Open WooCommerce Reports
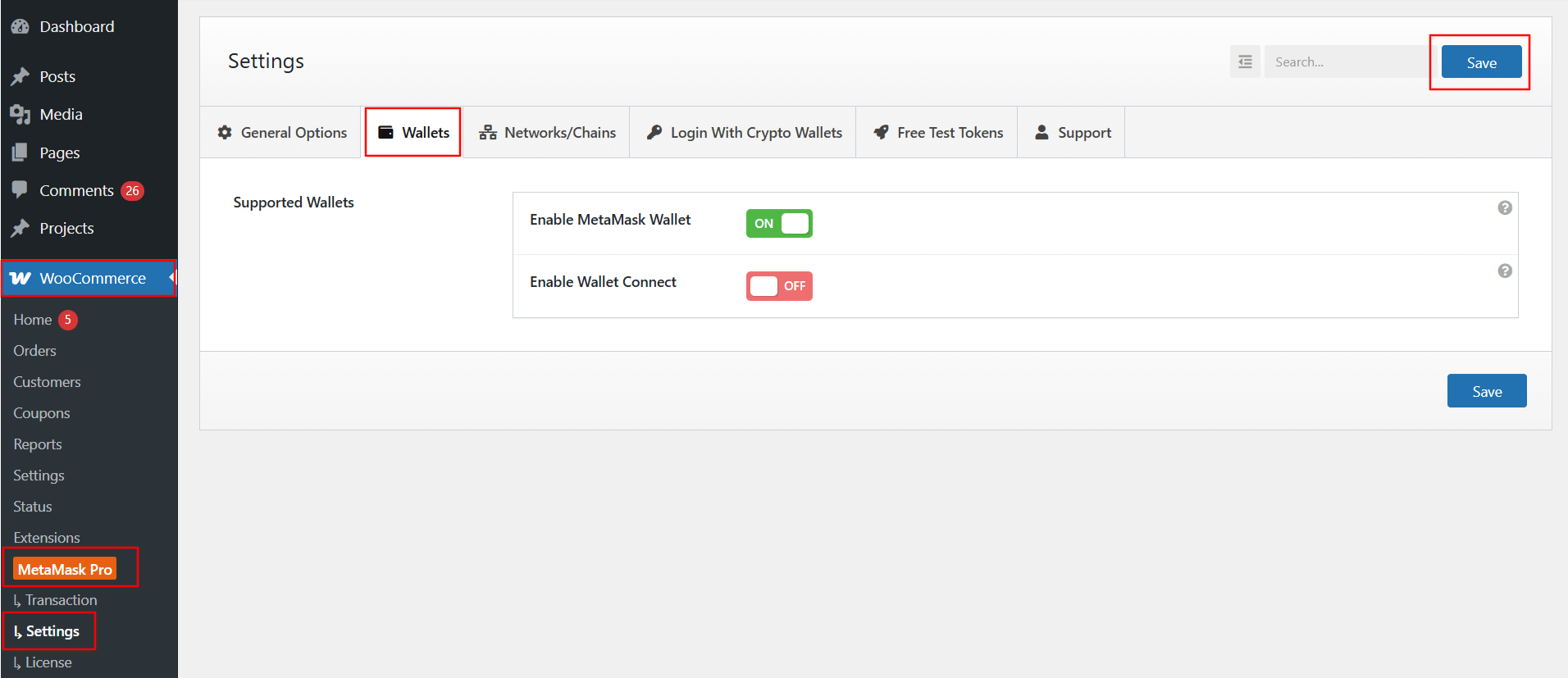The image size is (1568, 678). [x=38, y=444]
